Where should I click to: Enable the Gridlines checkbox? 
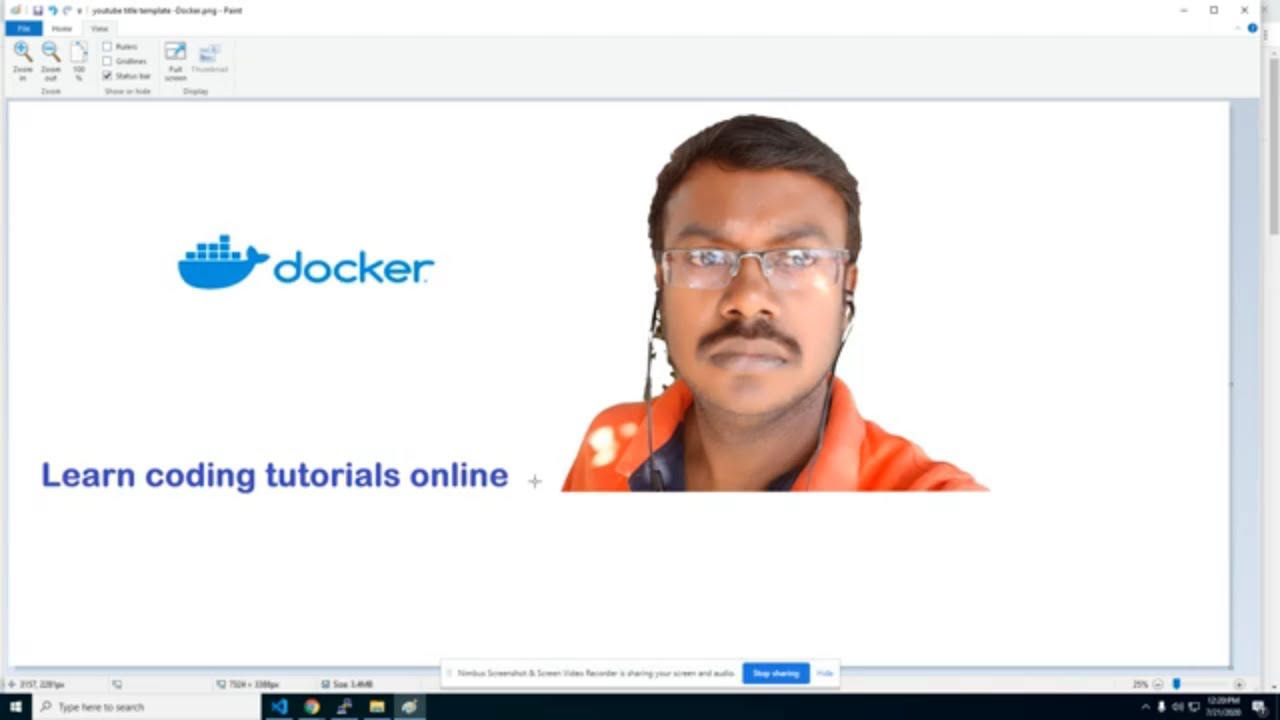click(107, 61)
